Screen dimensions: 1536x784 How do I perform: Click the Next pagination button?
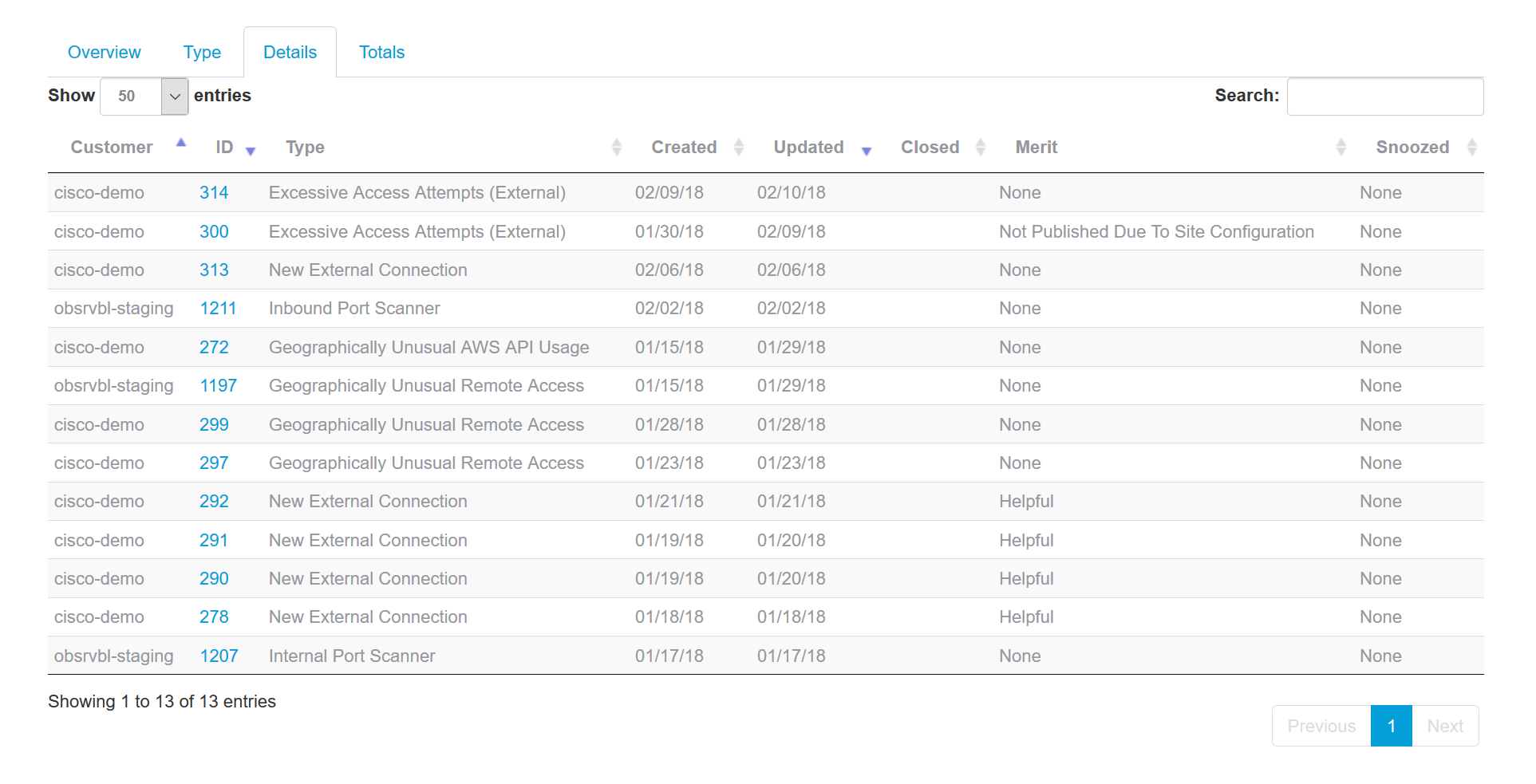pos(1444,727)
